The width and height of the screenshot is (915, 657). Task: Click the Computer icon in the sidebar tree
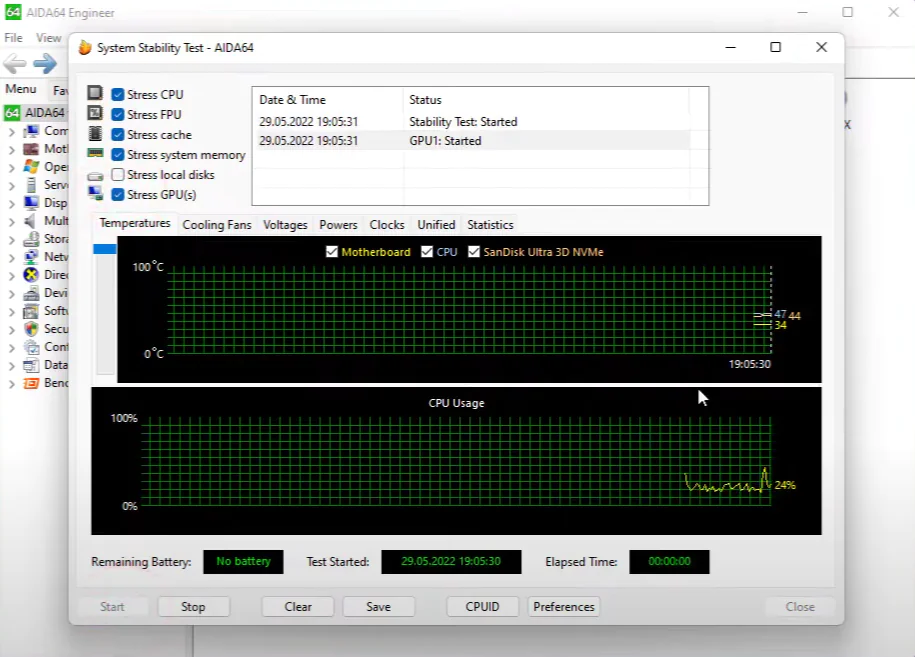pyautogui.click(x=31, y=131)
